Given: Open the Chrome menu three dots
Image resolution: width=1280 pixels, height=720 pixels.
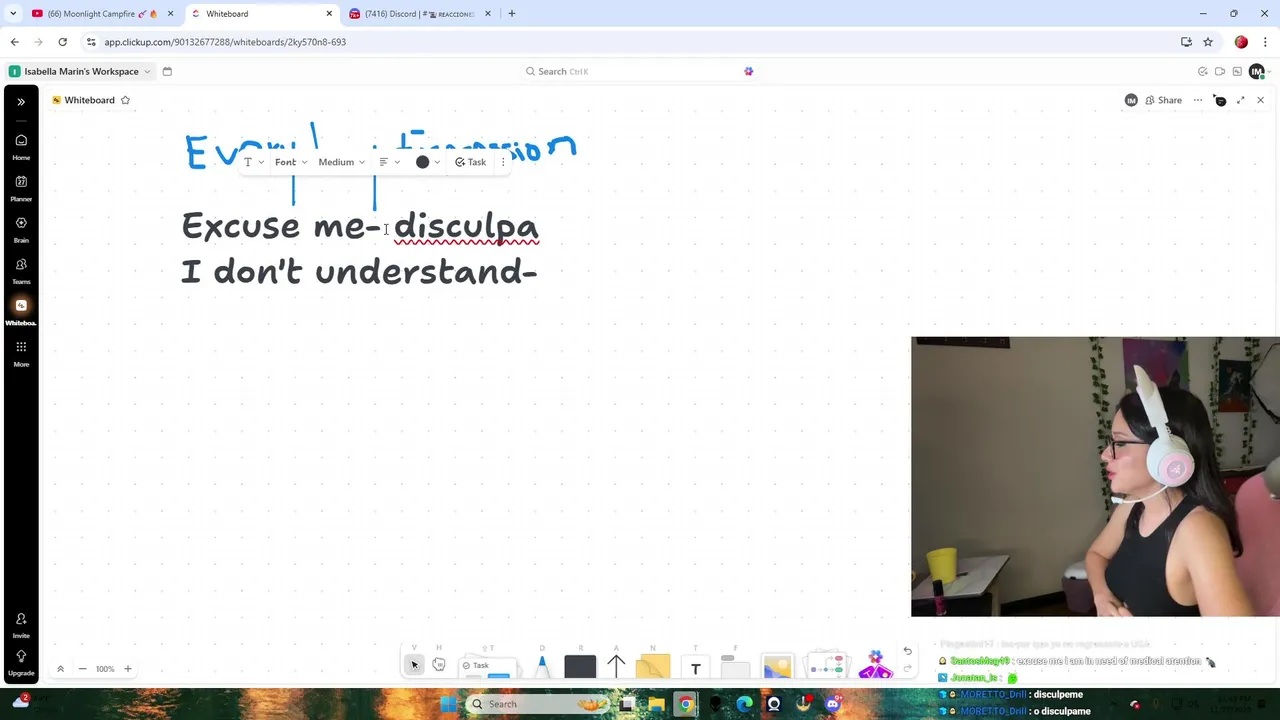Looking at the screenshot, I should click(x=1265, y=42).
